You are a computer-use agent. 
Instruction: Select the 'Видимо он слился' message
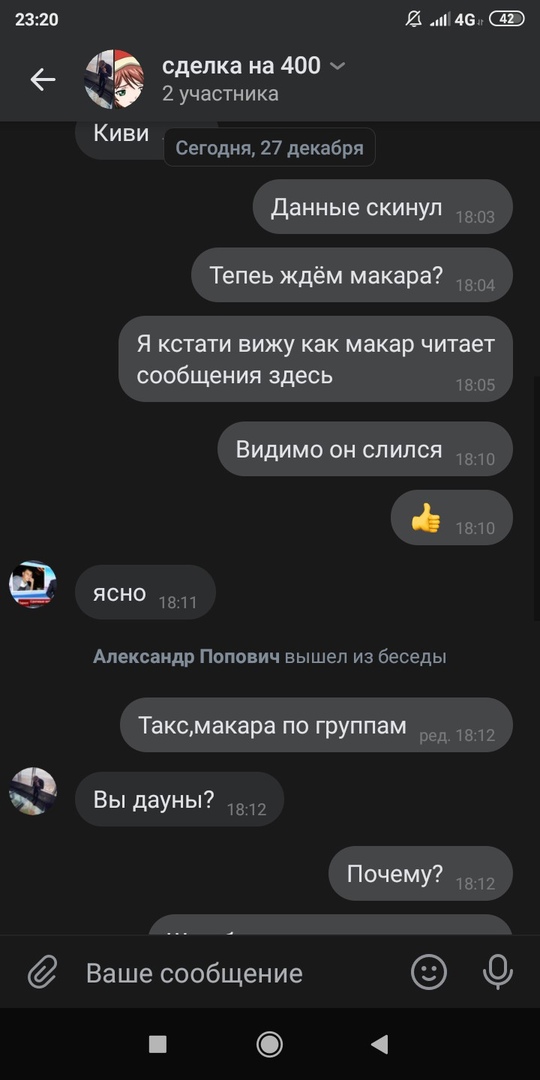tap(365, 449)
